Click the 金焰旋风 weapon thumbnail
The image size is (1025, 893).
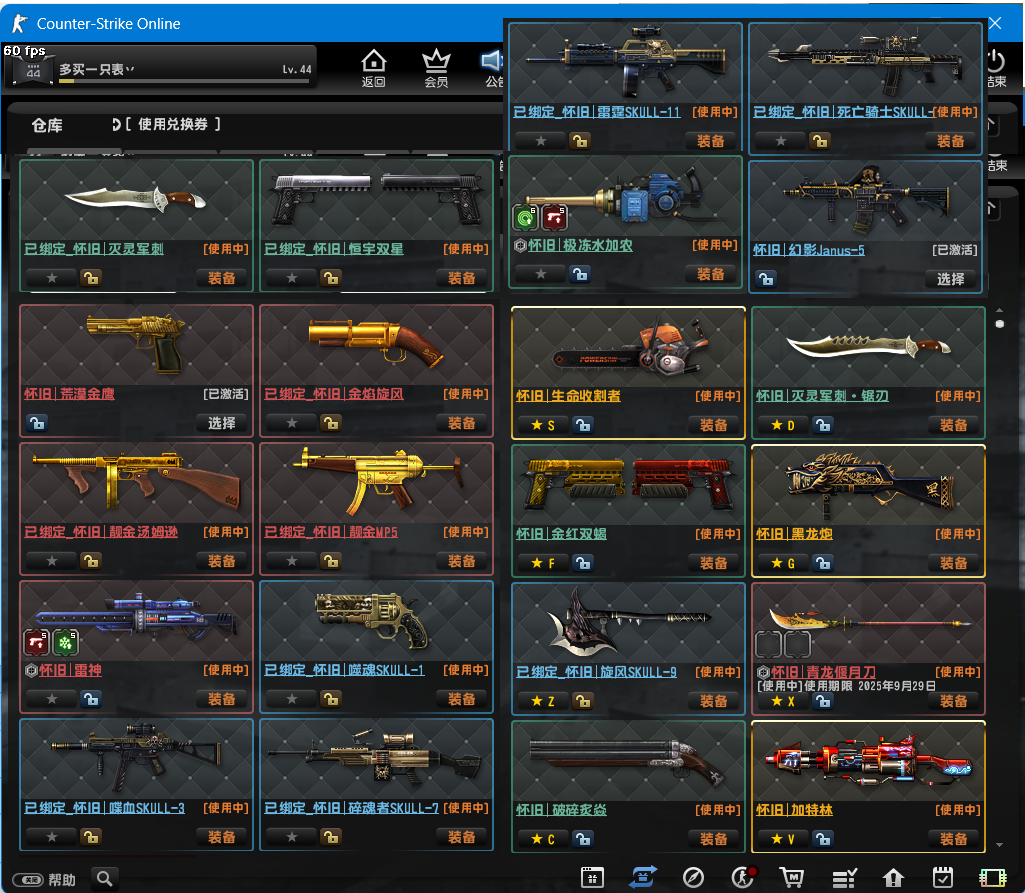pyautogui.click(x=376, y=345)
